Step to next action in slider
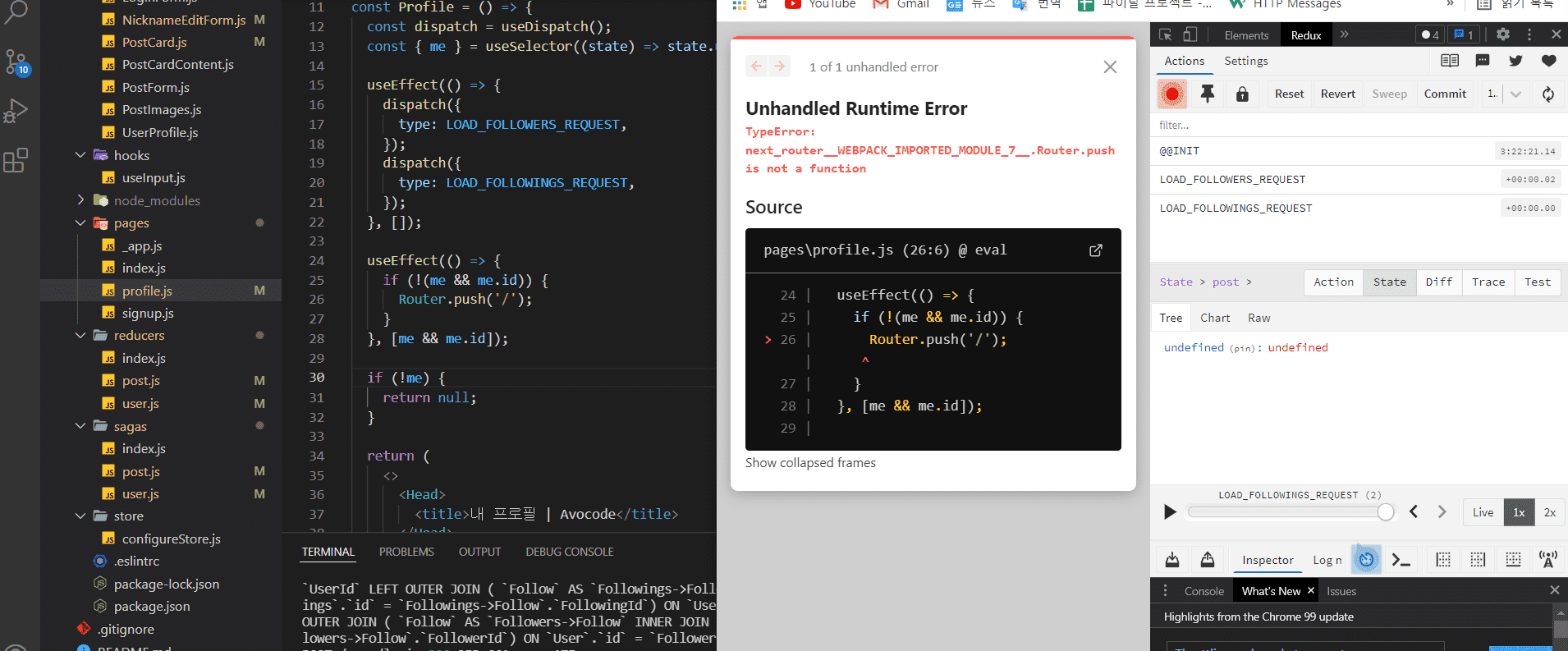Screen dimensions: 1568x651 (x=1442, y=512)
